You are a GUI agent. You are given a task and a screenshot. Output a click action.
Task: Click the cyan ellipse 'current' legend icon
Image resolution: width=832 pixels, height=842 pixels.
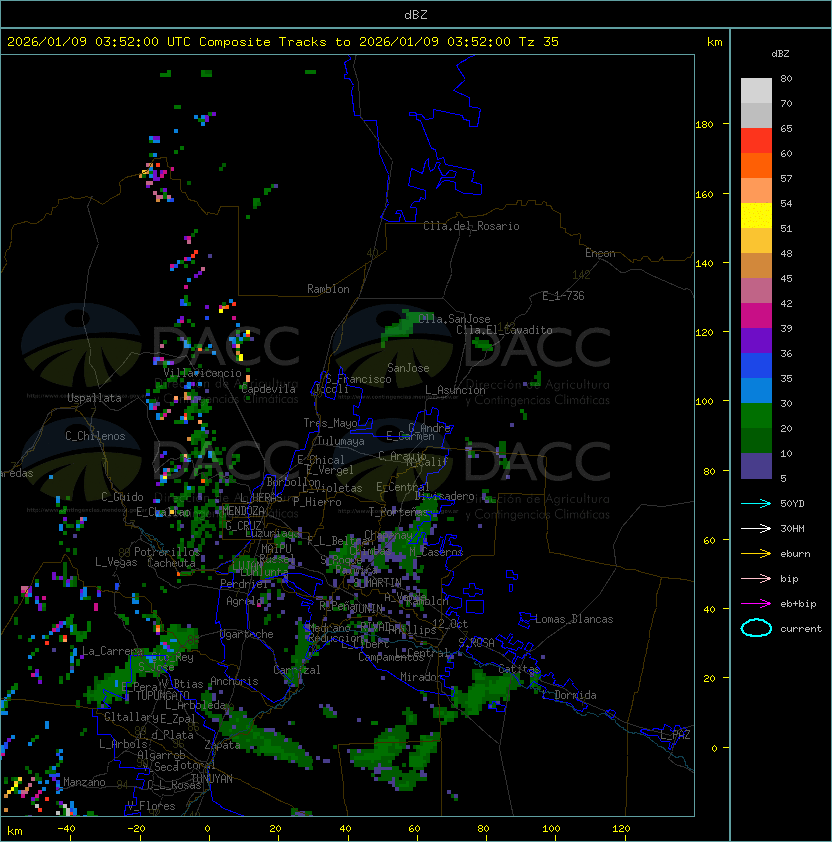(x=756, y=628)
